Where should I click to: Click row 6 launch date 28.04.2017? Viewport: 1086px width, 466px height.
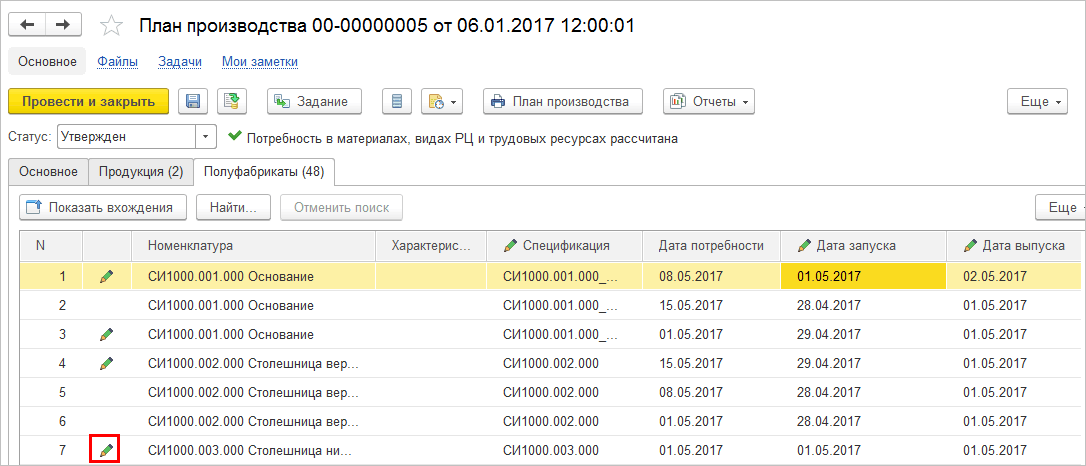[x=864, y=421]
